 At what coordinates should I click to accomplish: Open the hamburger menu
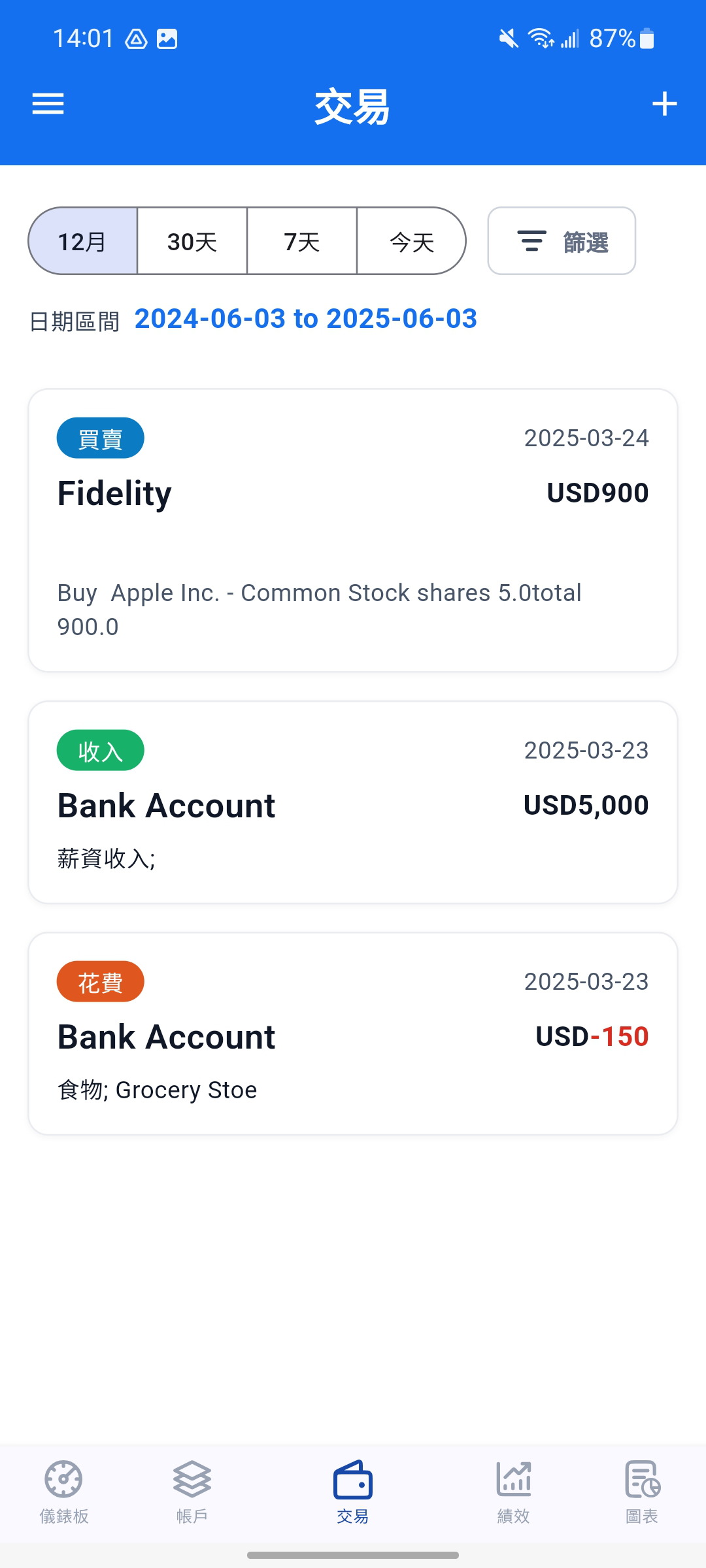click(x=48, y=104)
